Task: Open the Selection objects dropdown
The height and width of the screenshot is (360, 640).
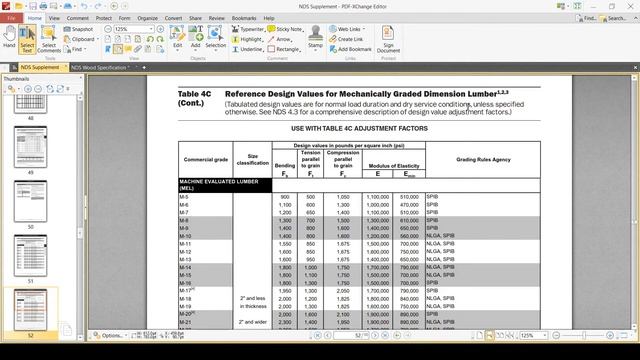Action: tap(215, 38)
